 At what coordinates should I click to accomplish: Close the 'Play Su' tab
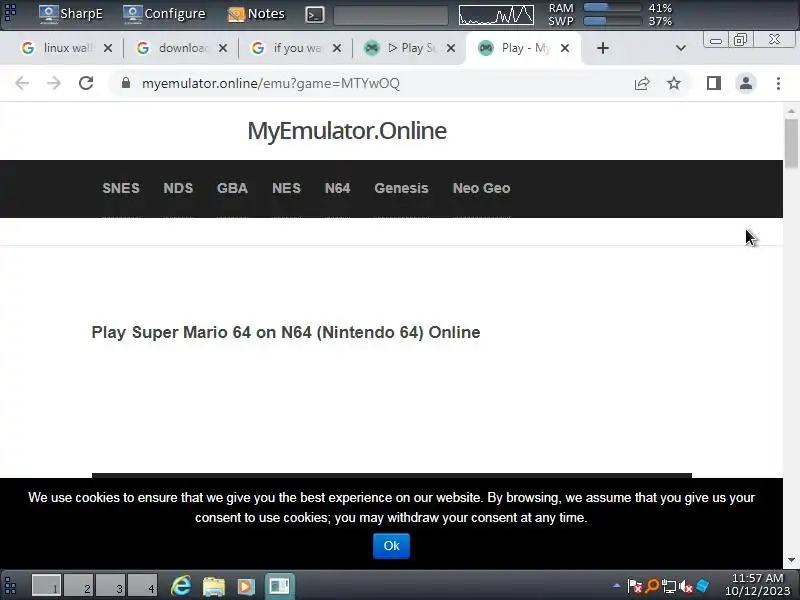[x=451, y=48]
